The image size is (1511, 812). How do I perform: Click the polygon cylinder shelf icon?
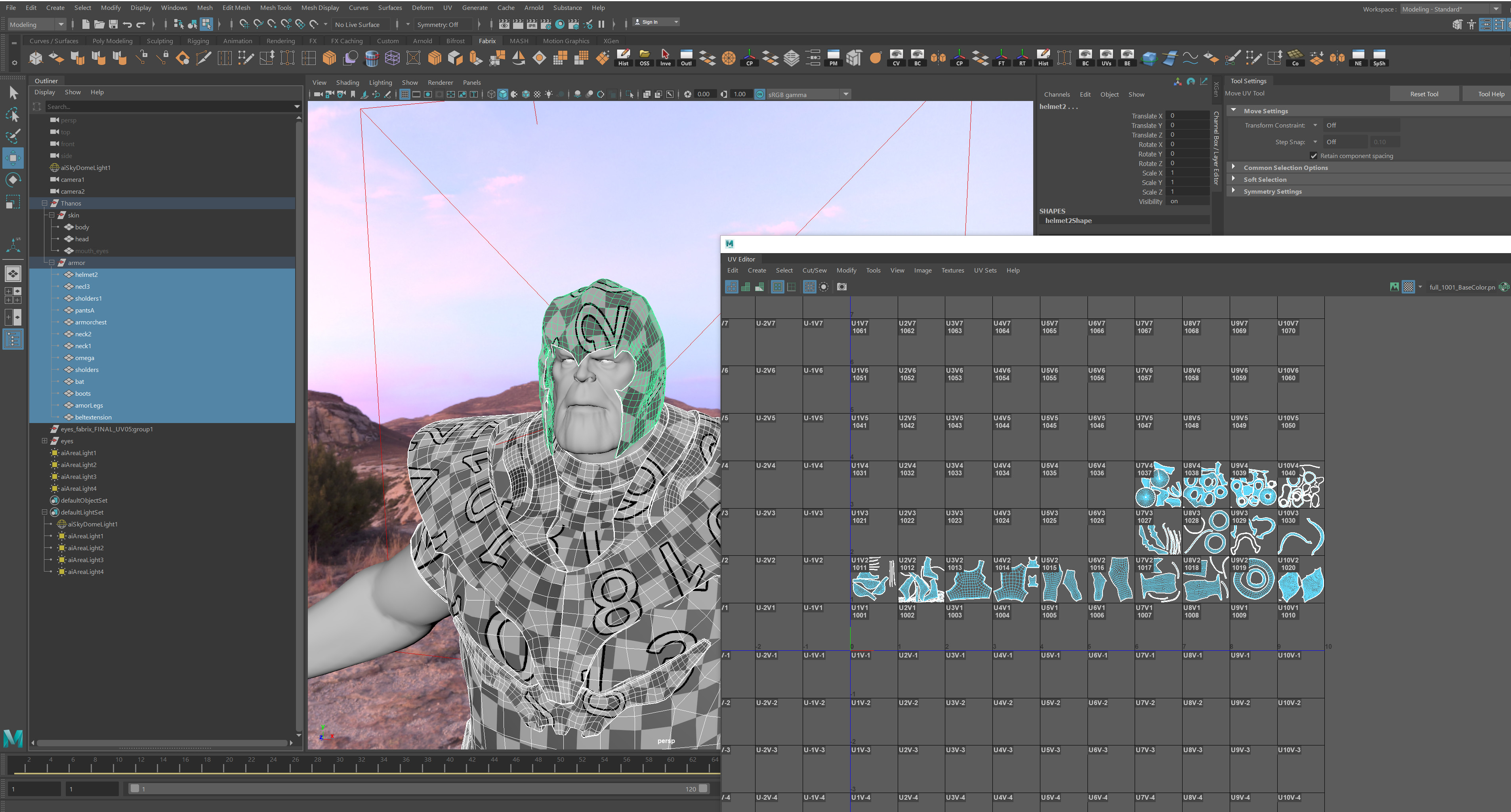[x=371, y=57]
